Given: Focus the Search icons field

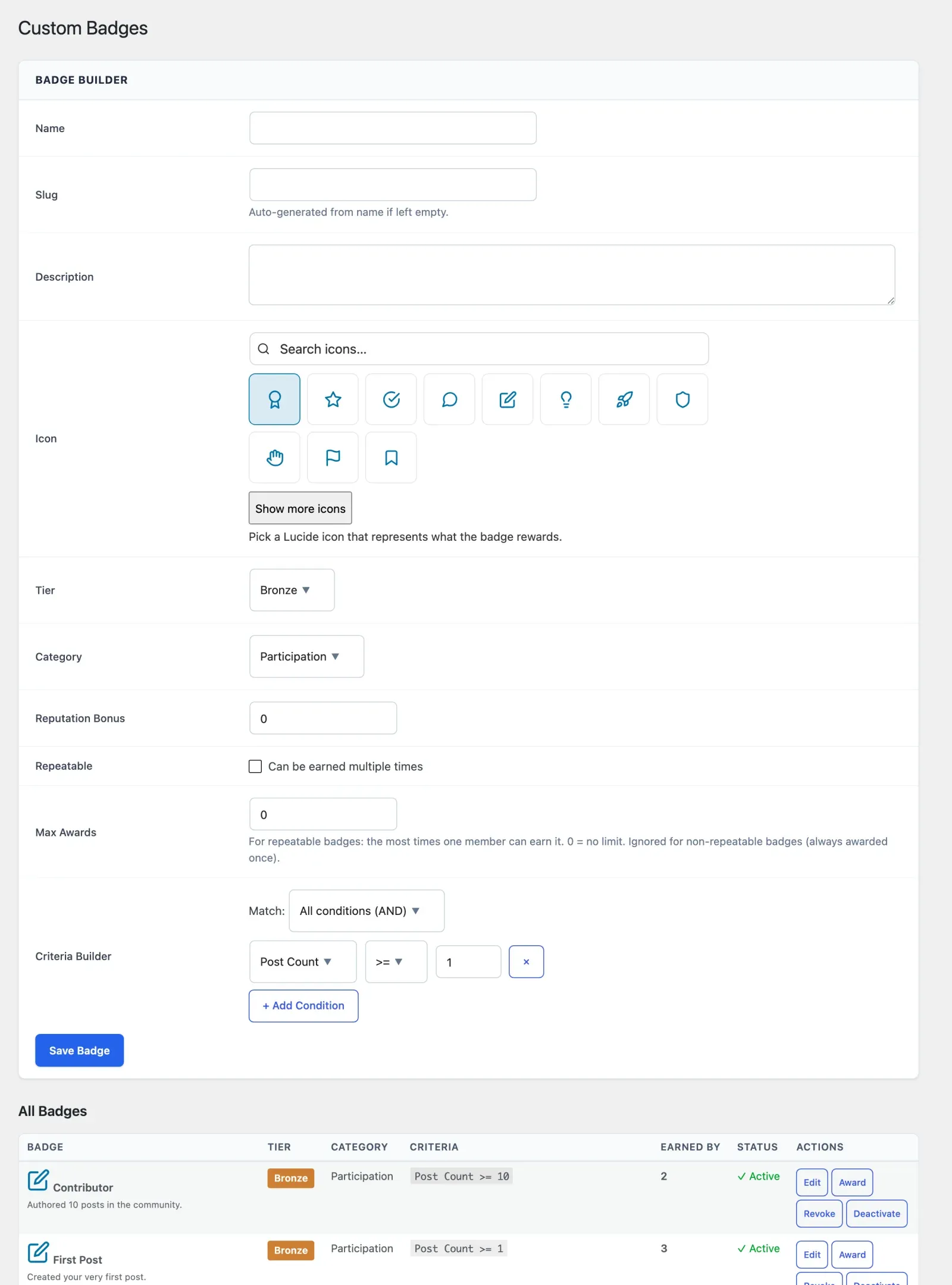Looking at the screenshot, I should click(479, 349).
